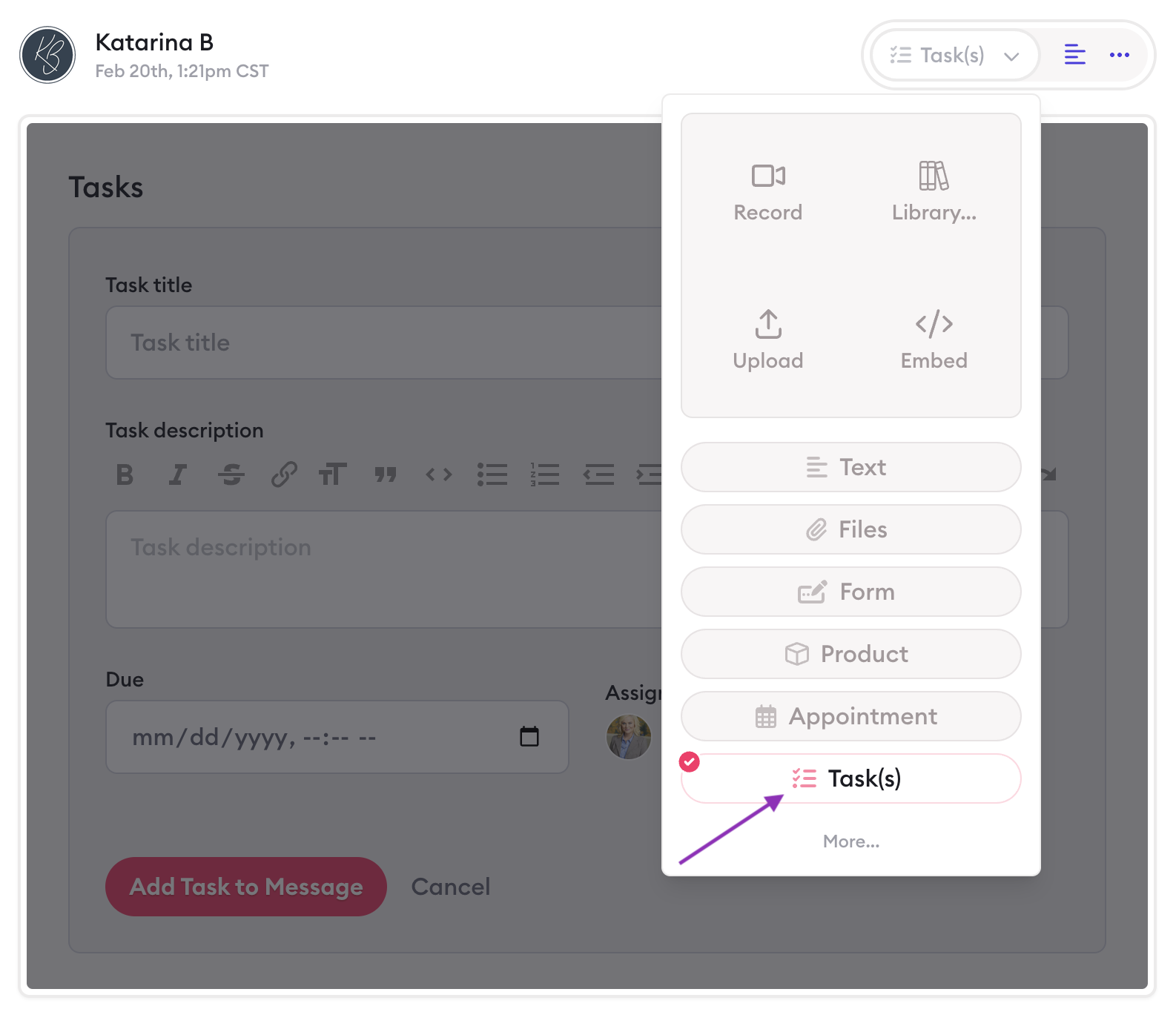Select Task(s) content type option
Screen dimensions: 1176x1032
(850, 778)
